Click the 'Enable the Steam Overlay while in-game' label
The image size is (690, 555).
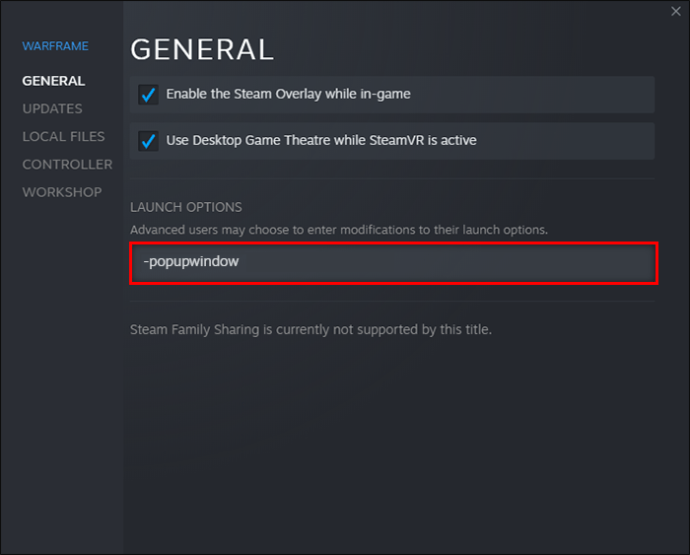tap(288, 94)
